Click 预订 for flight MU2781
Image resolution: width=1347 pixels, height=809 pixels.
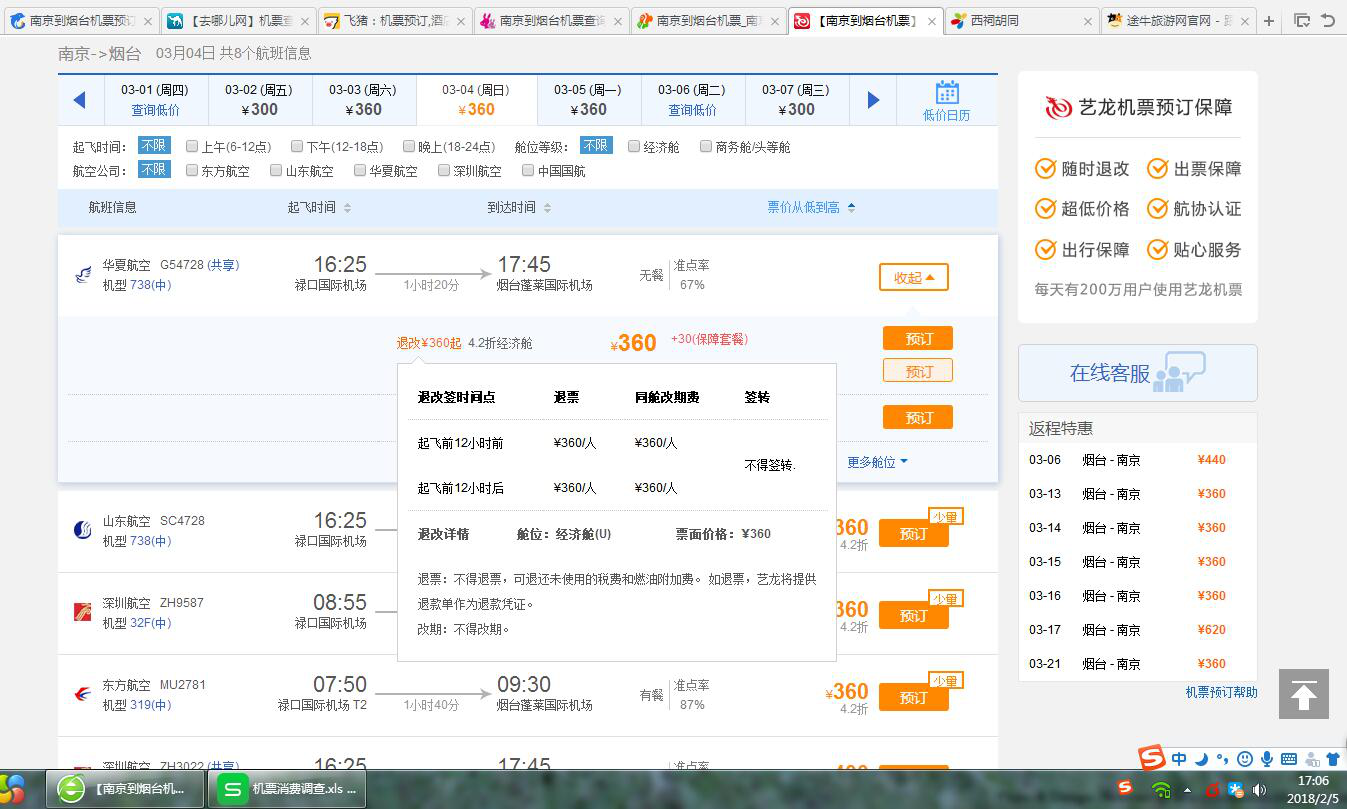click(912, 697)
